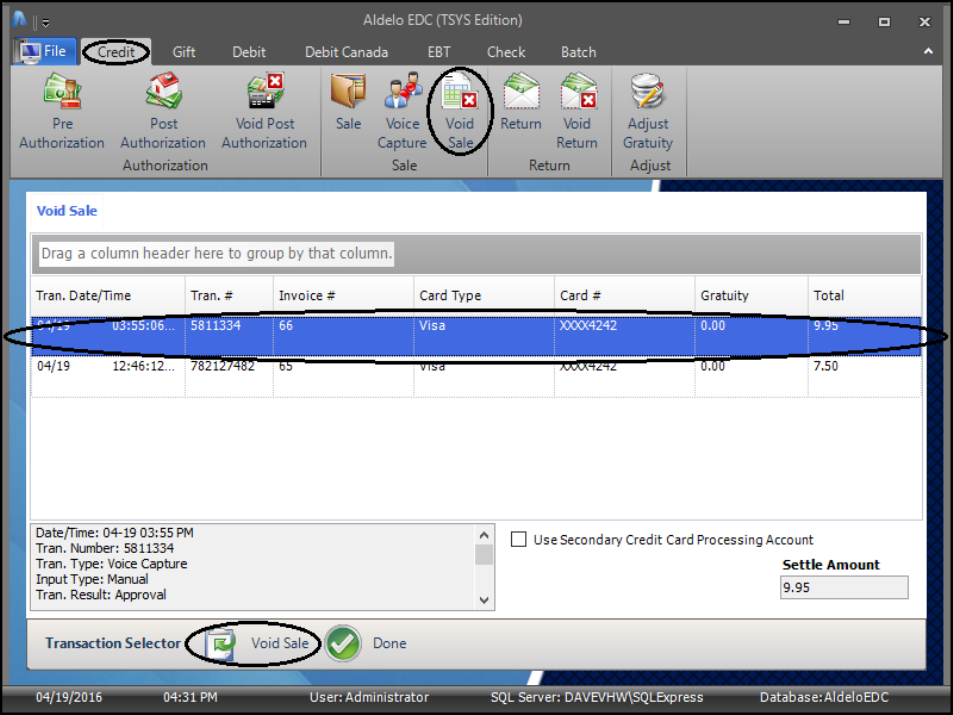
Task: Sort by the Tran. Date/Time column header
Action: pyautogui.click(x=108, y=295)
